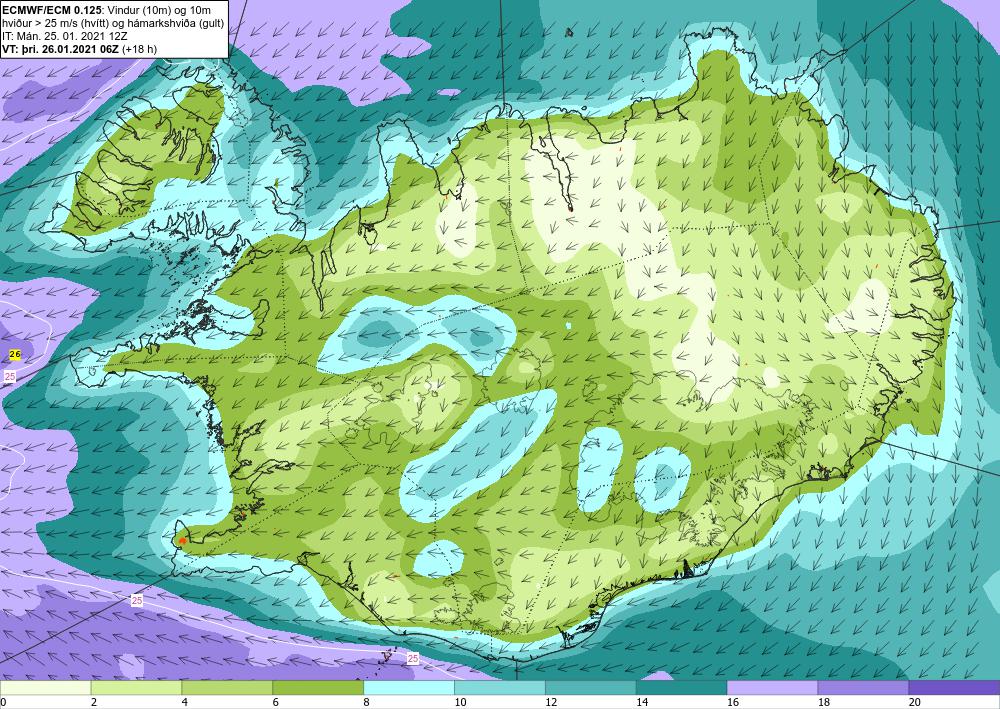Image resolution: width=1000 pixels, height=709 pixels.
Task: Click the legend scale value 8
Action: pos(367,703)
